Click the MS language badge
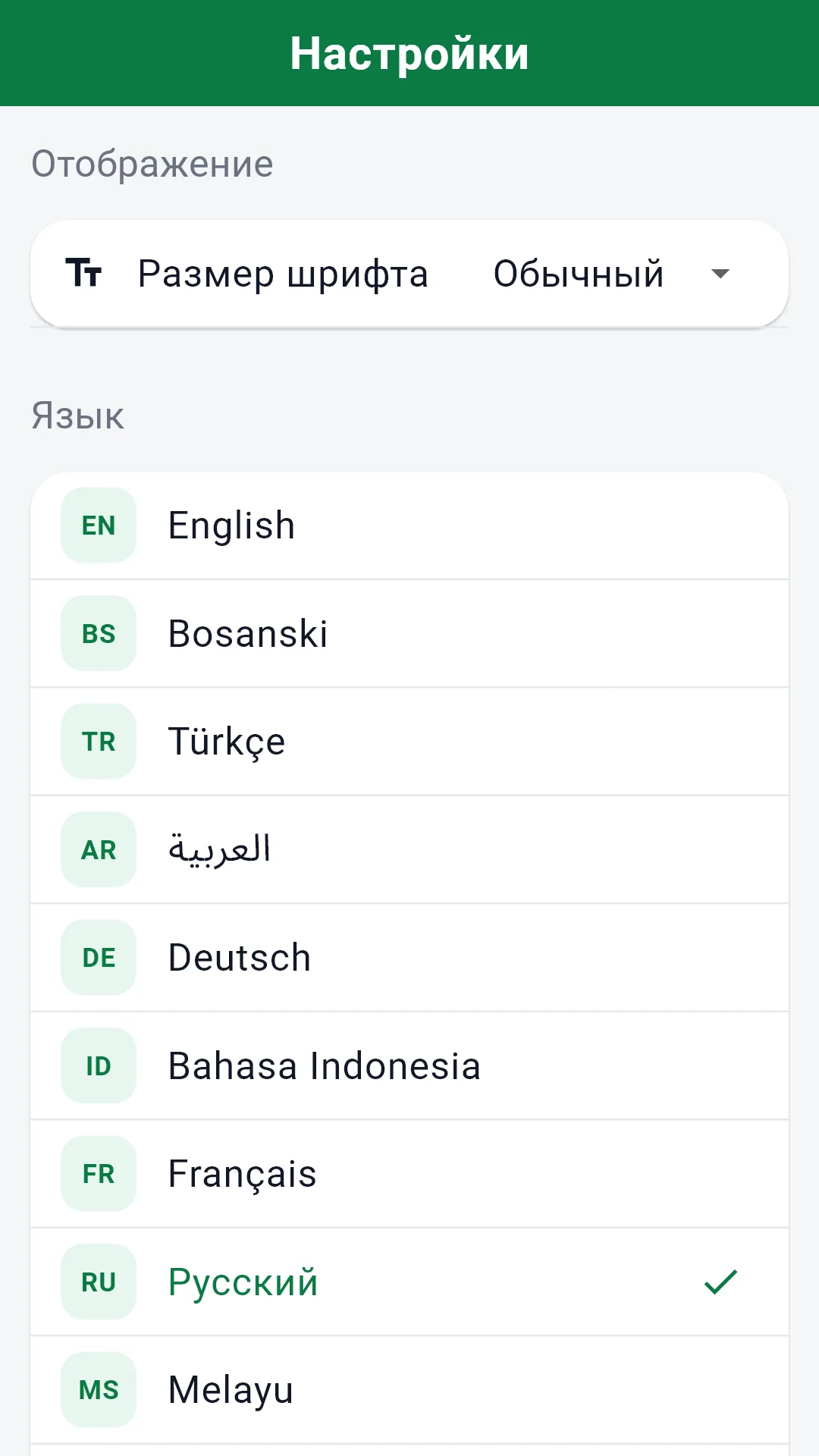Image resolution: width=819 pixels, height=1456 pixels. (99, 1389)
